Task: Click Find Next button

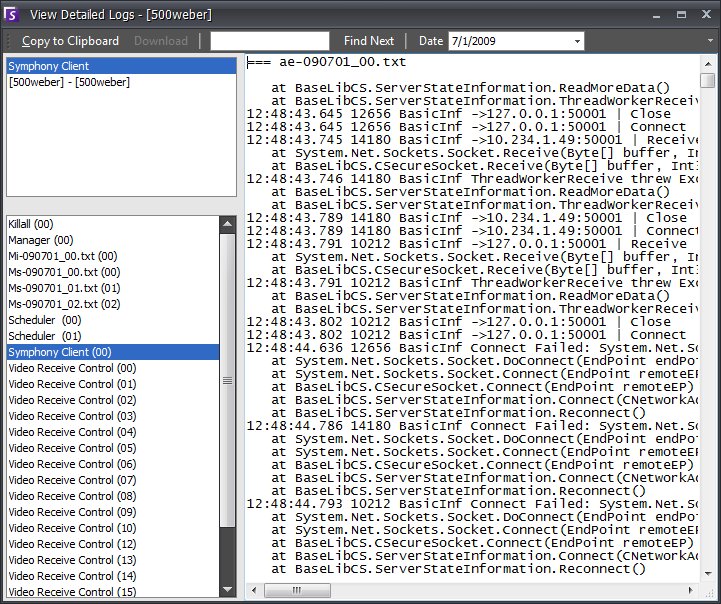Action: pyautogui.click(x=369, y=41)
